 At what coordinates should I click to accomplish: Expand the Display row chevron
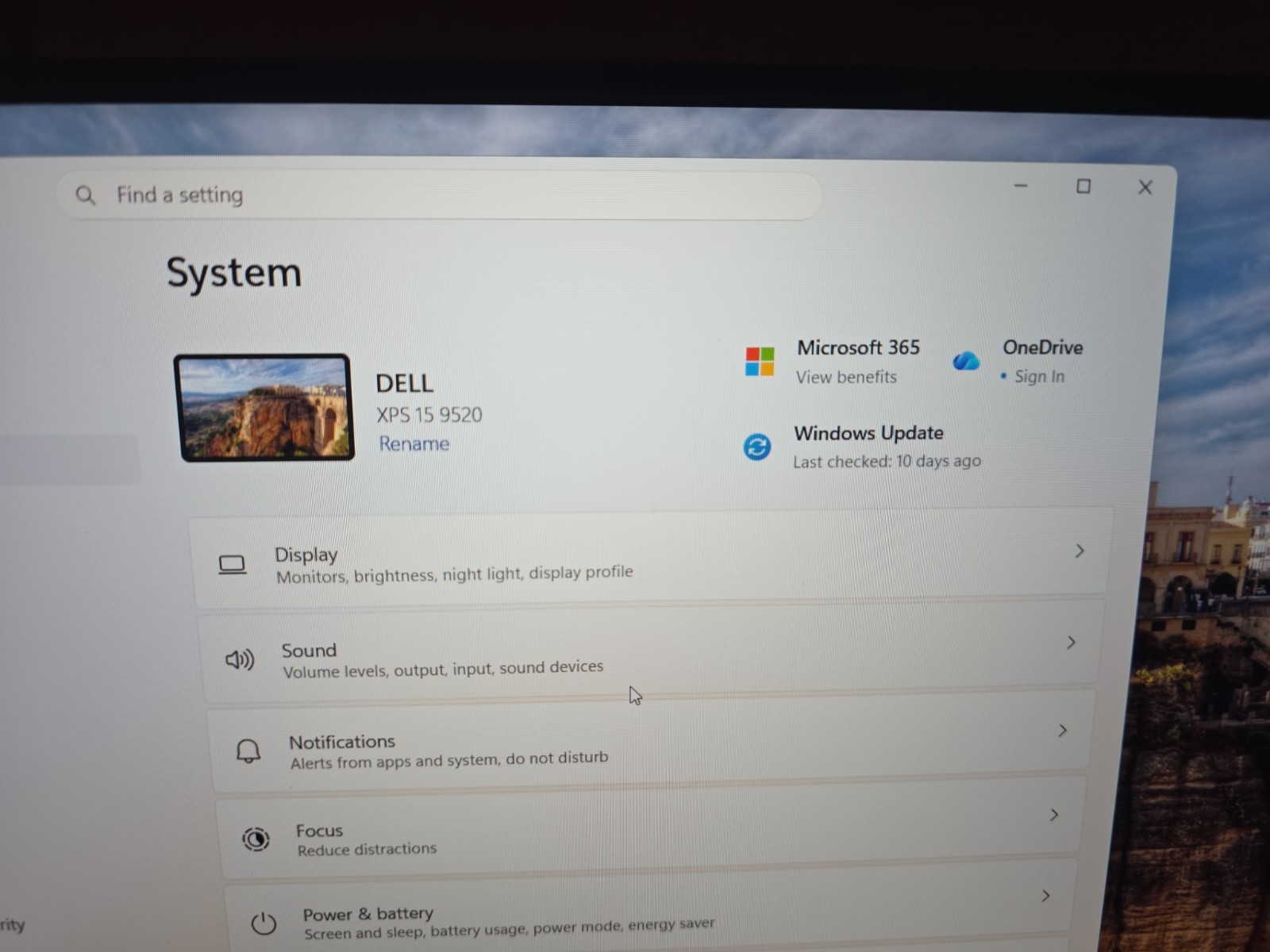1079,551
